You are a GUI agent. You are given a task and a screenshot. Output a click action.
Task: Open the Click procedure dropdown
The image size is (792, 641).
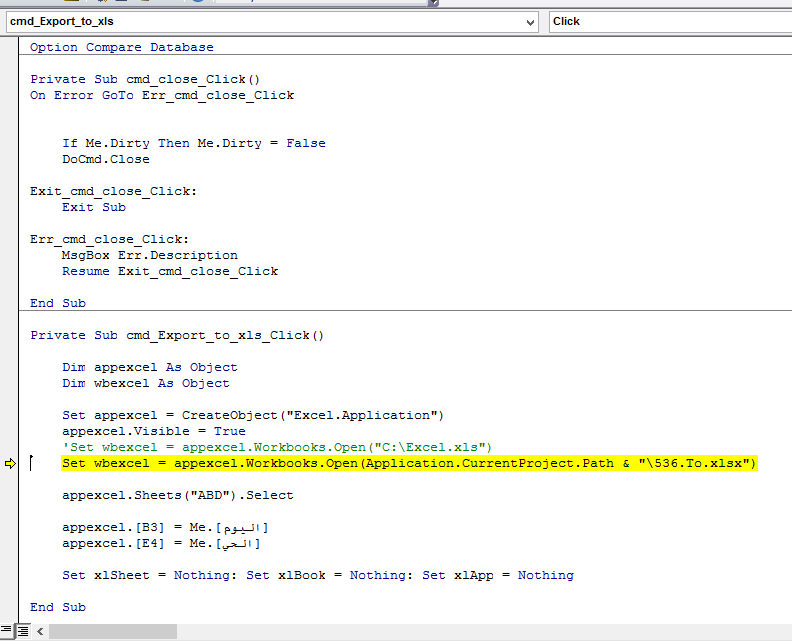point(670,22)
